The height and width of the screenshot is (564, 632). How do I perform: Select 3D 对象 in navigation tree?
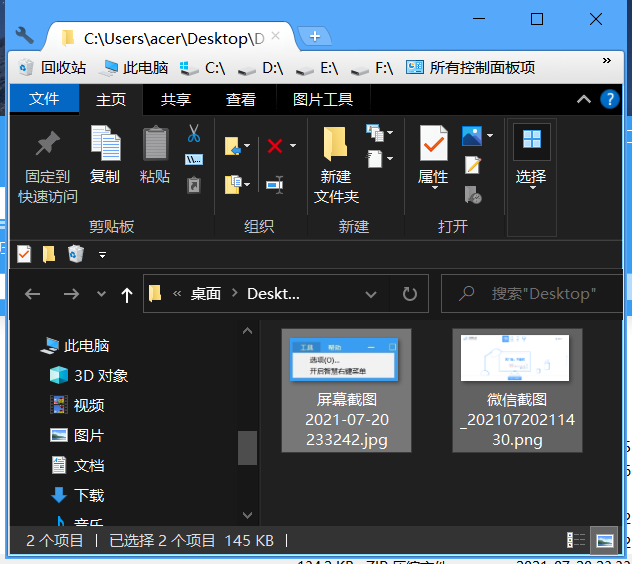coord(89,375)
